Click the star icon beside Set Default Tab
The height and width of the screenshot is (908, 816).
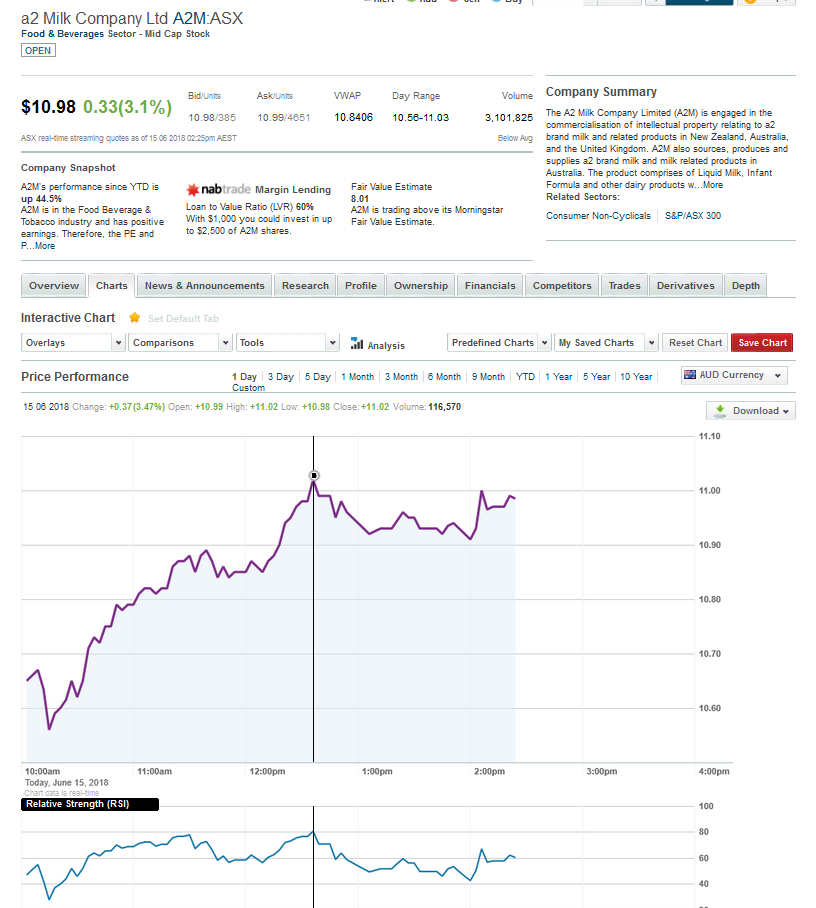tap(134, 317)
